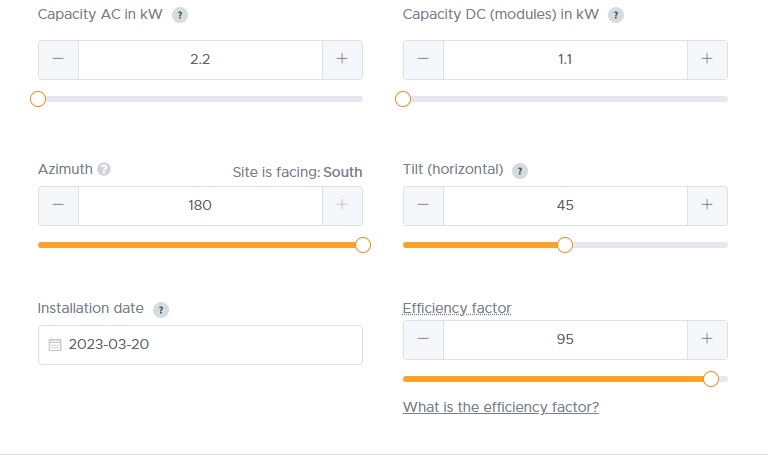768x465 pixels.
Task: Click the Capacity DC help question mark icon
Action: point(616,15)
